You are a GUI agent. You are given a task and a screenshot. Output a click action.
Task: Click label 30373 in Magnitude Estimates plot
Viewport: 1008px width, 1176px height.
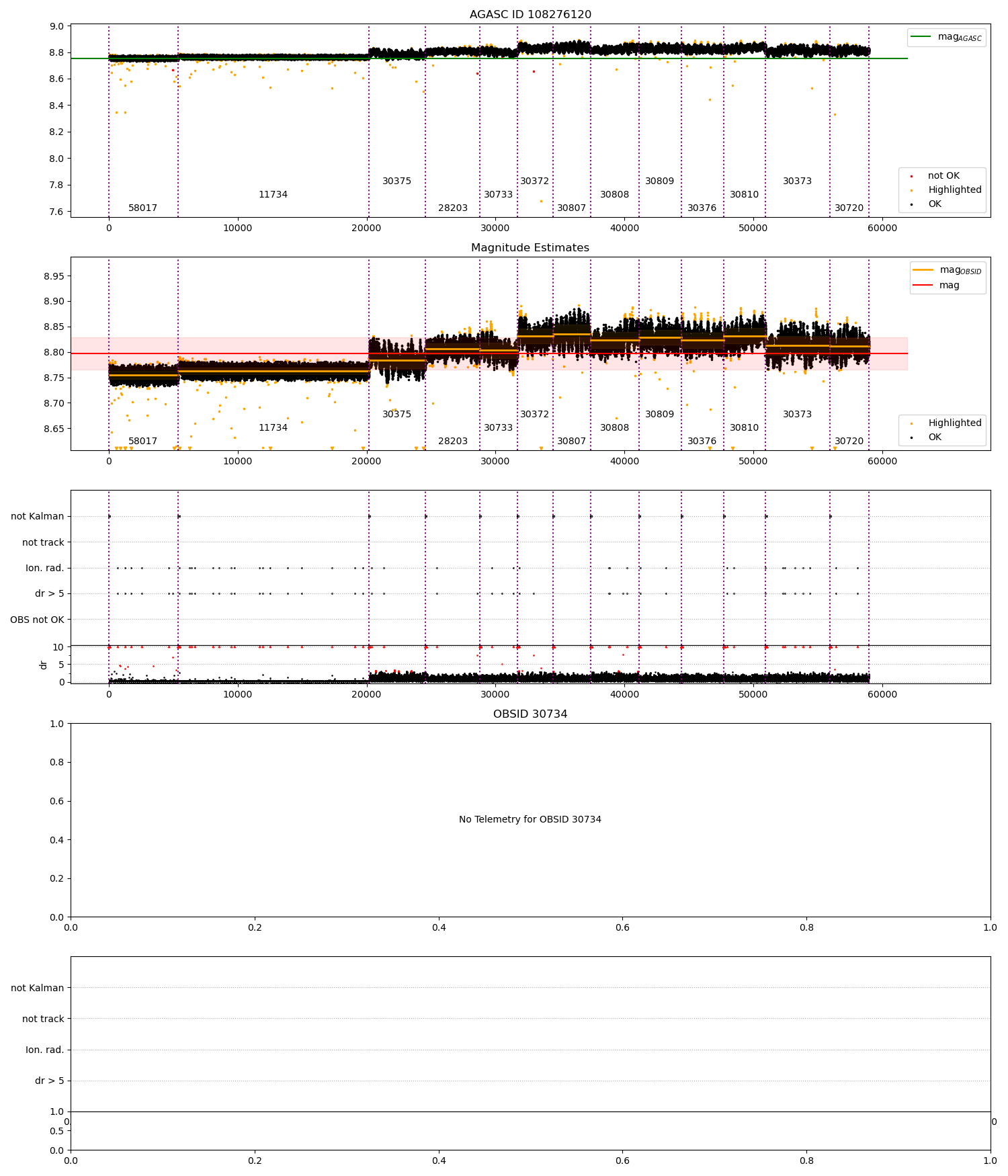click(x=797, y=415)
